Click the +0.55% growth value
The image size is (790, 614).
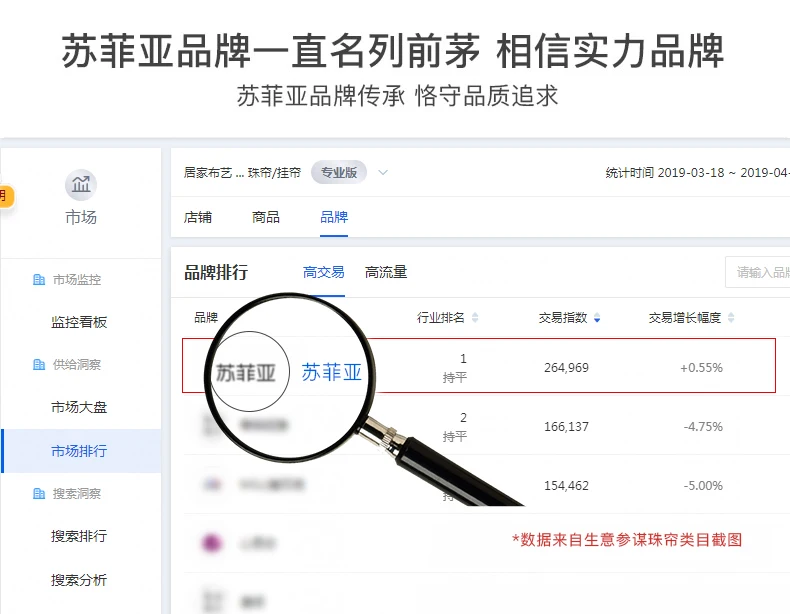point(701,368)
